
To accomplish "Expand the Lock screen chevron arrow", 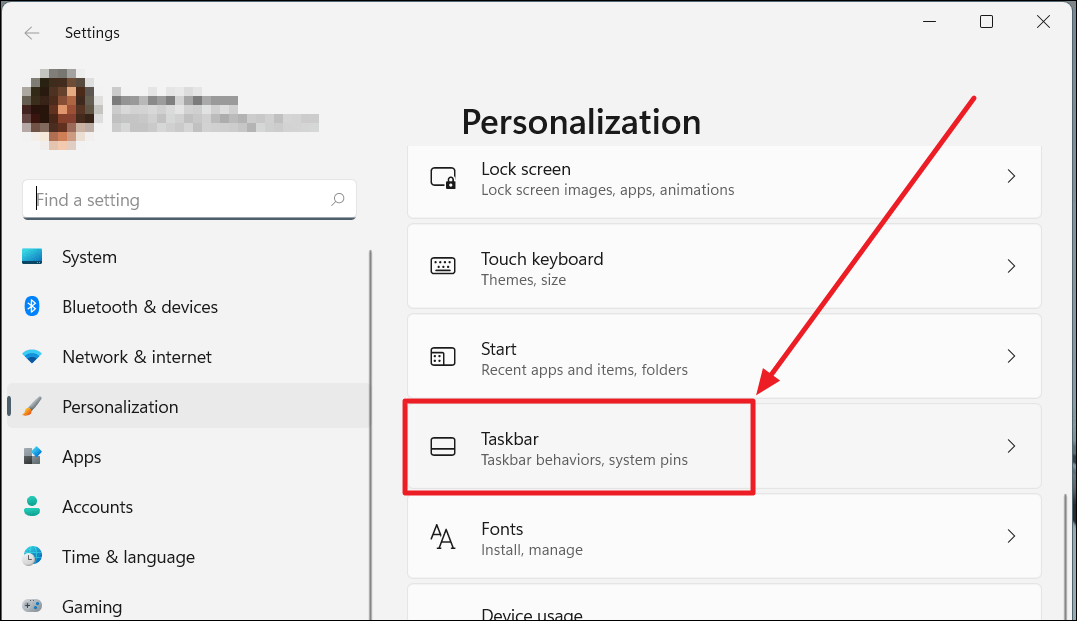I will pos(1011,176).
